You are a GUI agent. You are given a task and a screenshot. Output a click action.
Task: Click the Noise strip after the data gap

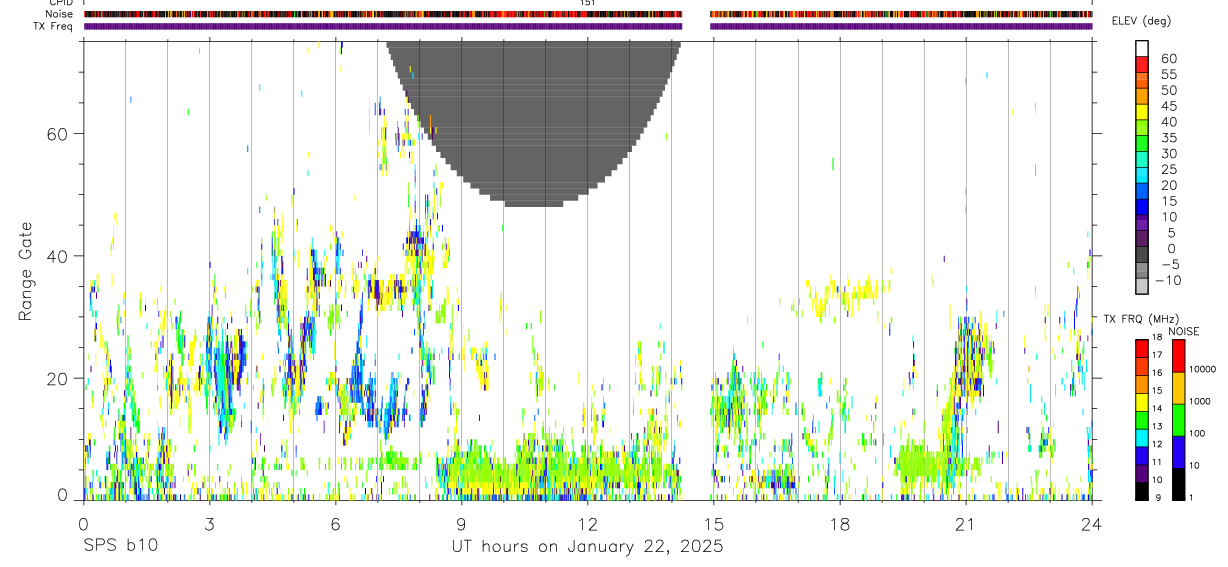click(x=901, y=14)
